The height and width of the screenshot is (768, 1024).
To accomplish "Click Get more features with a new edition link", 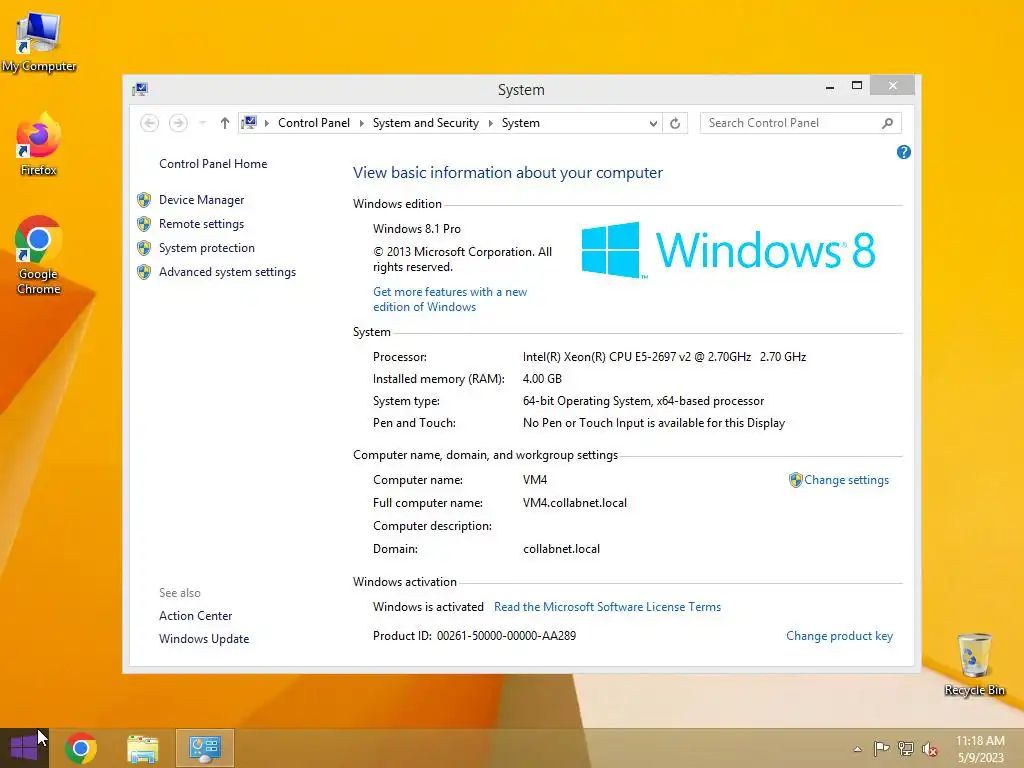I will (450, 299).
